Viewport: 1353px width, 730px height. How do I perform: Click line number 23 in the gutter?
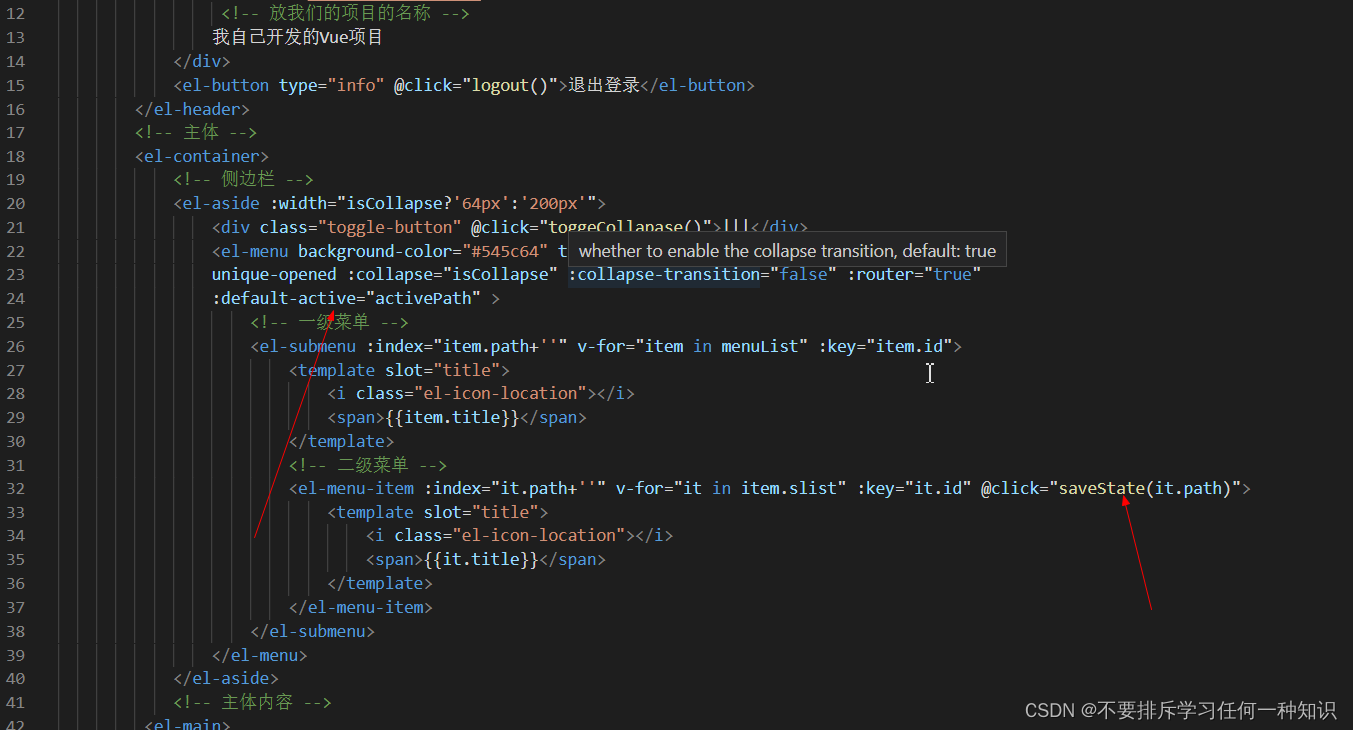point(14,274)
